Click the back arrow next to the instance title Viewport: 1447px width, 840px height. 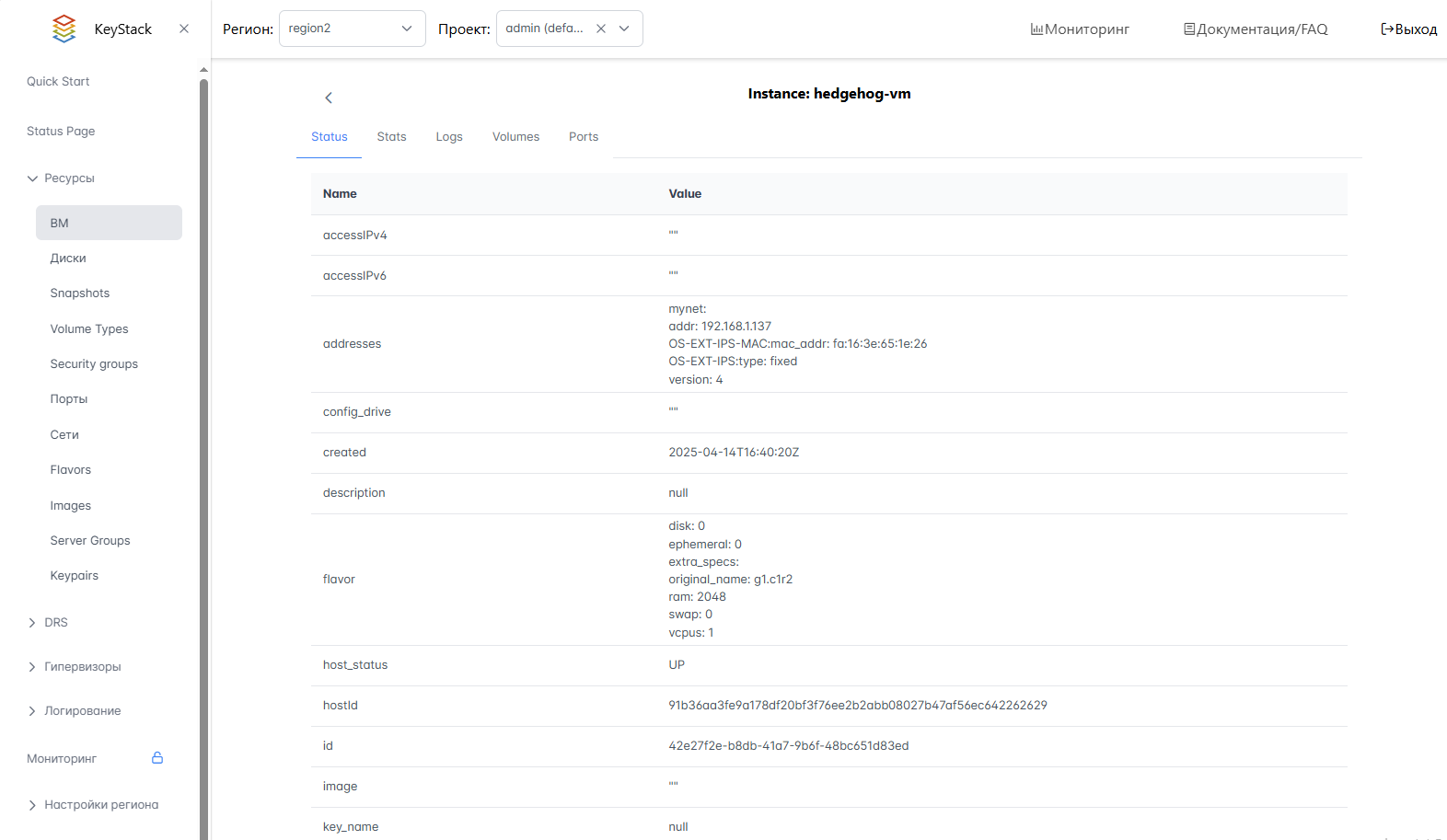coord(329,98)
